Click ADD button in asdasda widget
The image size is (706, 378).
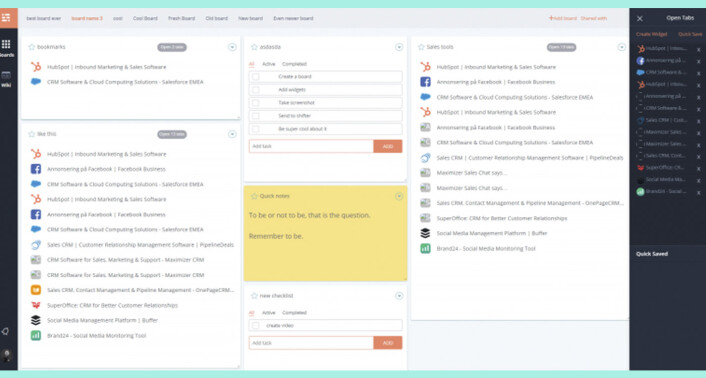click(x=388, y=146)
